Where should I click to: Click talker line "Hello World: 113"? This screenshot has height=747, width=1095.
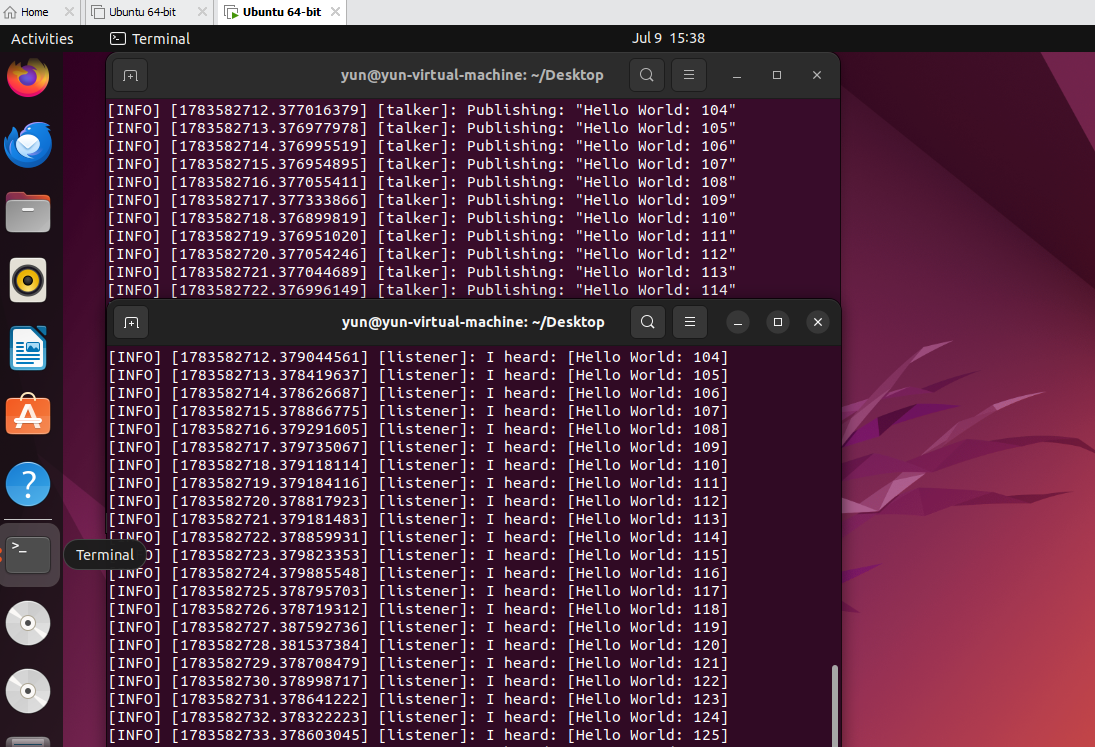pos(422,272)
